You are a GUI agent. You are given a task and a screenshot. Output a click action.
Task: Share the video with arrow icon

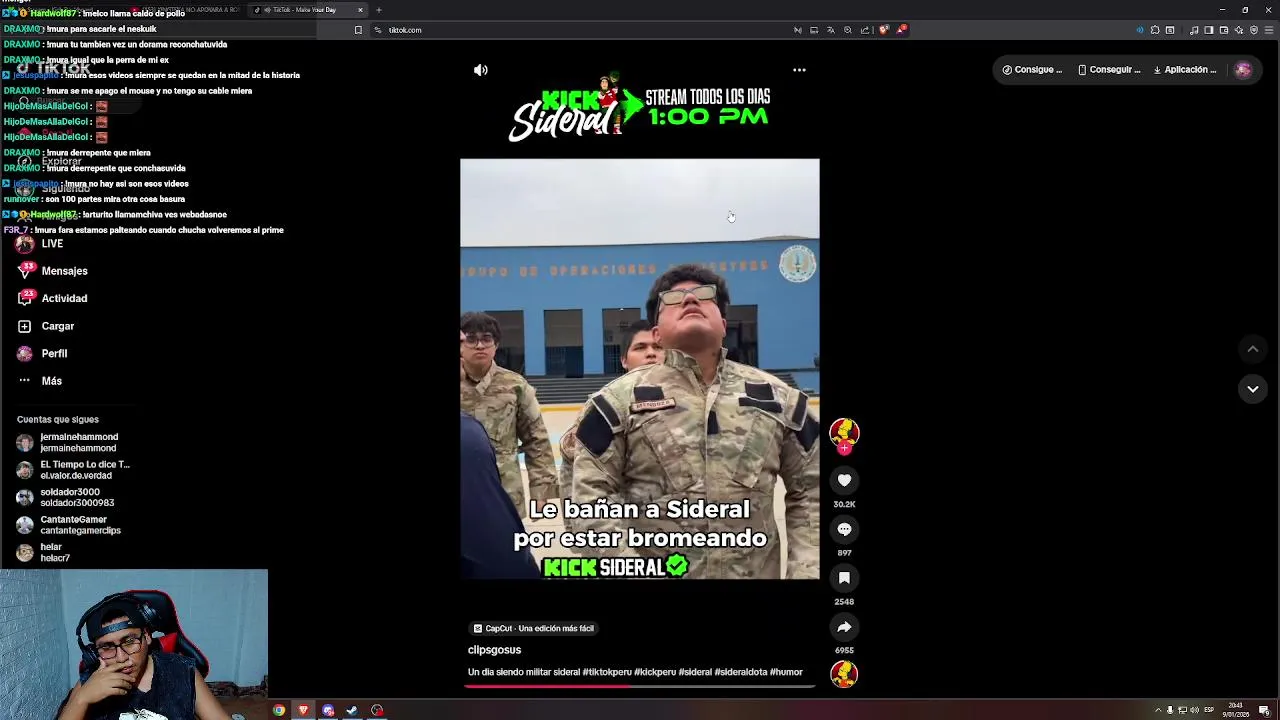tap(844, 627)
